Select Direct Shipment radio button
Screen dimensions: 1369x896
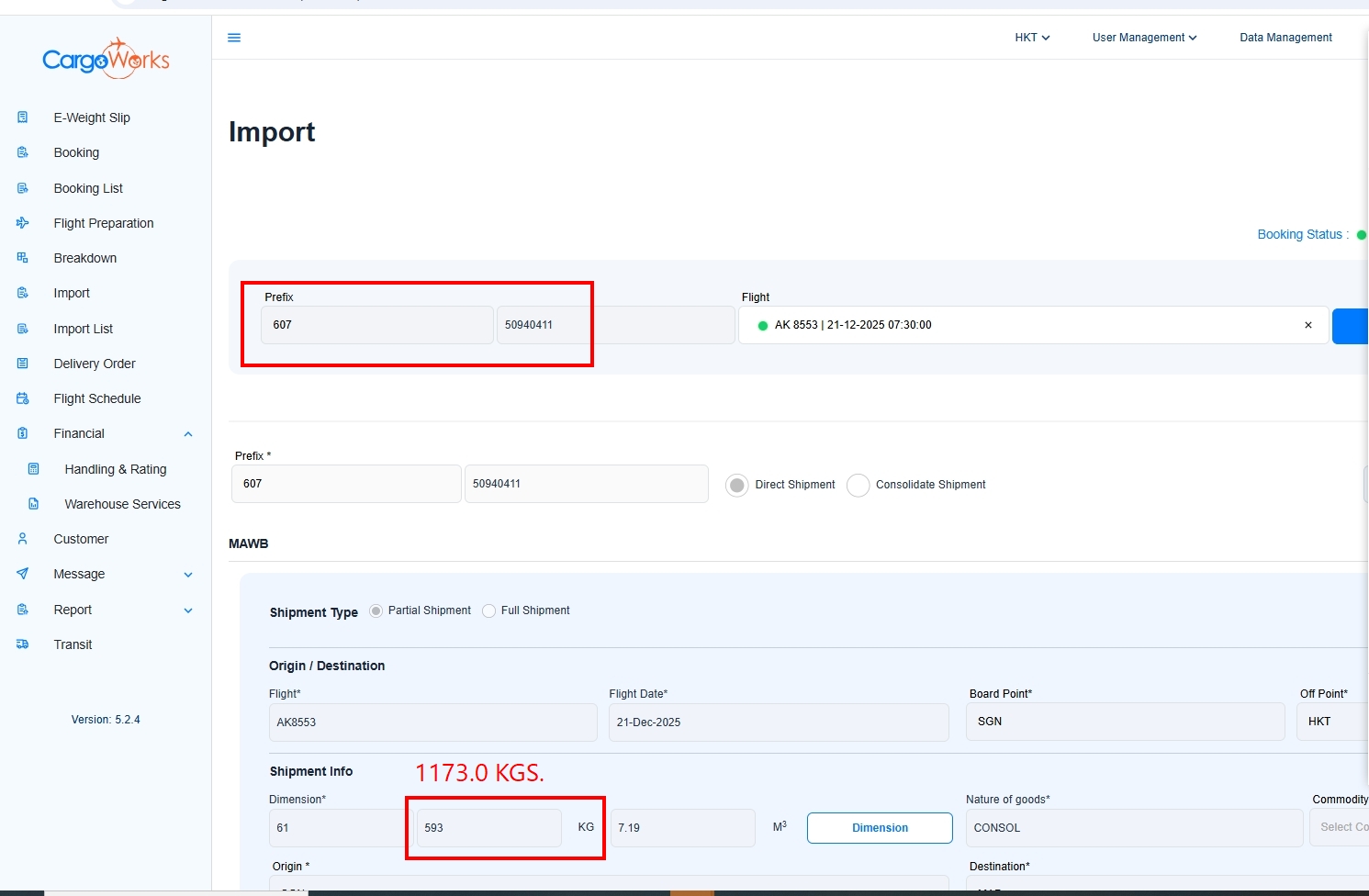(x=736, y=485)
